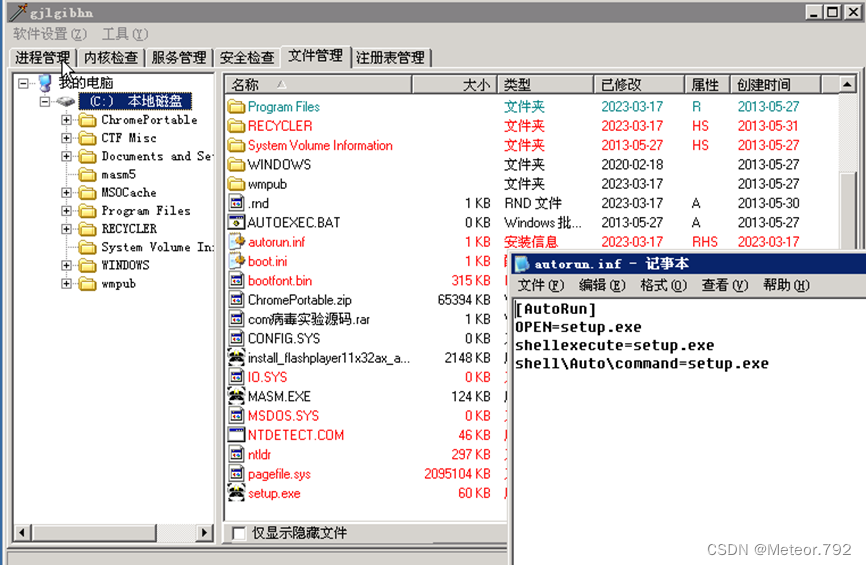The width and height of the screenshot is (866, 565).
Task: Toggle the show only hidden files checkbox
Action: click(x=239, y=533)
